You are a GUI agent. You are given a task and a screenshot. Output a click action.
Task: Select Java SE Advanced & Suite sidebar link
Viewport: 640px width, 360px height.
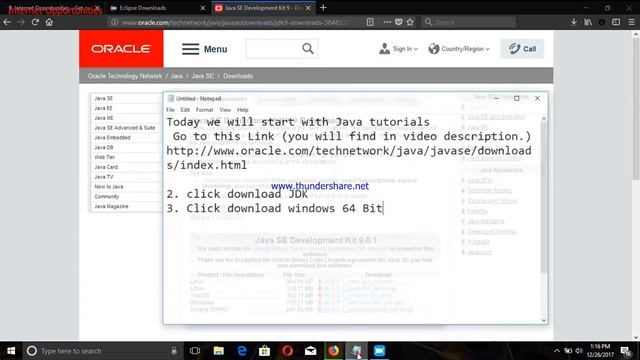pyautogui.click(x=125, y=128)
